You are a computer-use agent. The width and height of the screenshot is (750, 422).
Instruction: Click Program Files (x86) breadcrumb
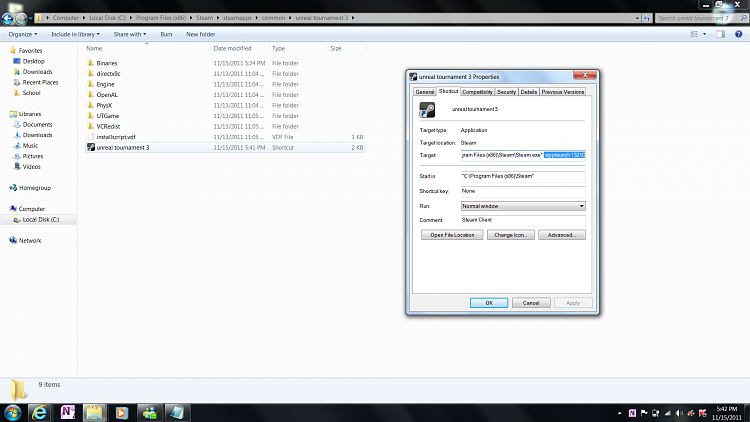(x=161, y=18)
